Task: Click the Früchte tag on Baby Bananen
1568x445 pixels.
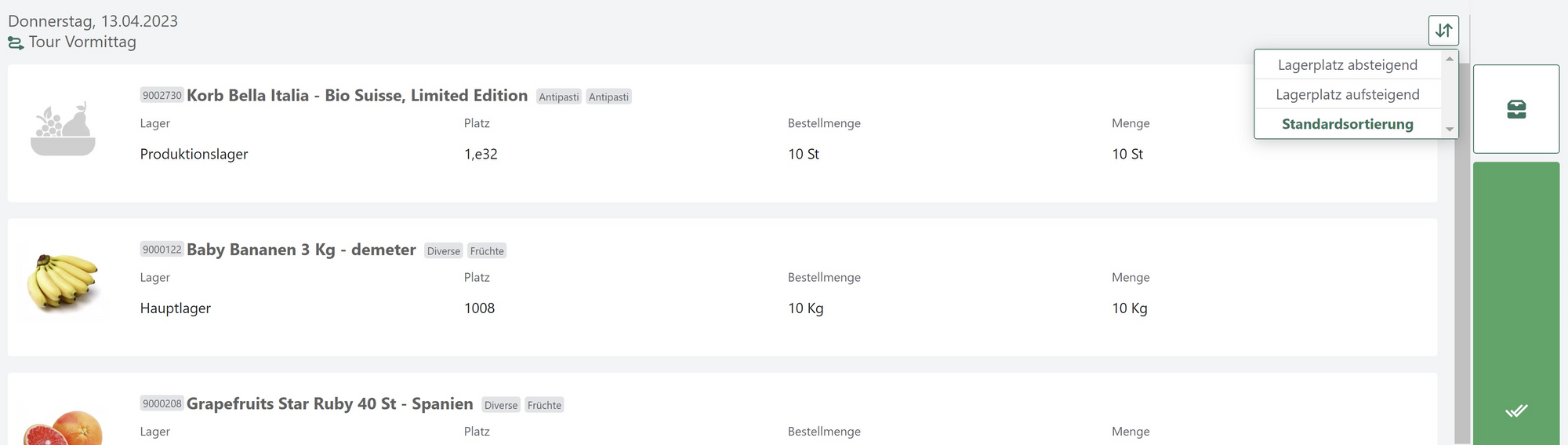Action: click(x=487, y=251)
